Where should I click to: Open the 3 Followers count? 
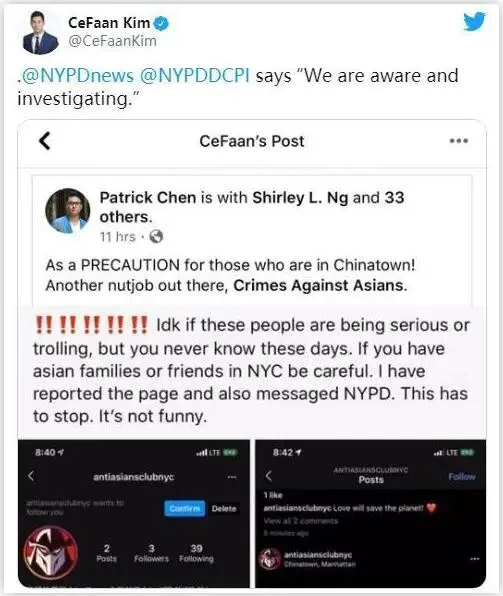click(151, 553)
